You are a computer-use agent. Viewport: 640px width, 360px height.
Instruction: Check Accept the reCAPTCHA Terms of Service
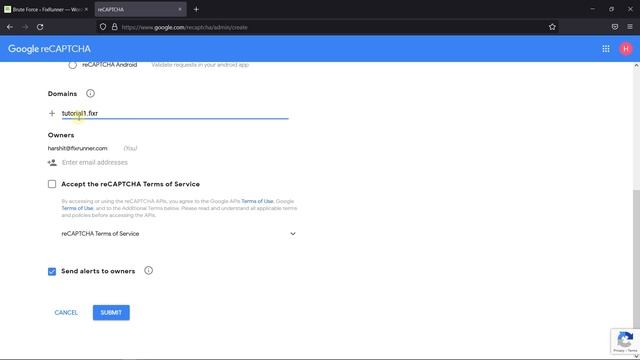52,184
